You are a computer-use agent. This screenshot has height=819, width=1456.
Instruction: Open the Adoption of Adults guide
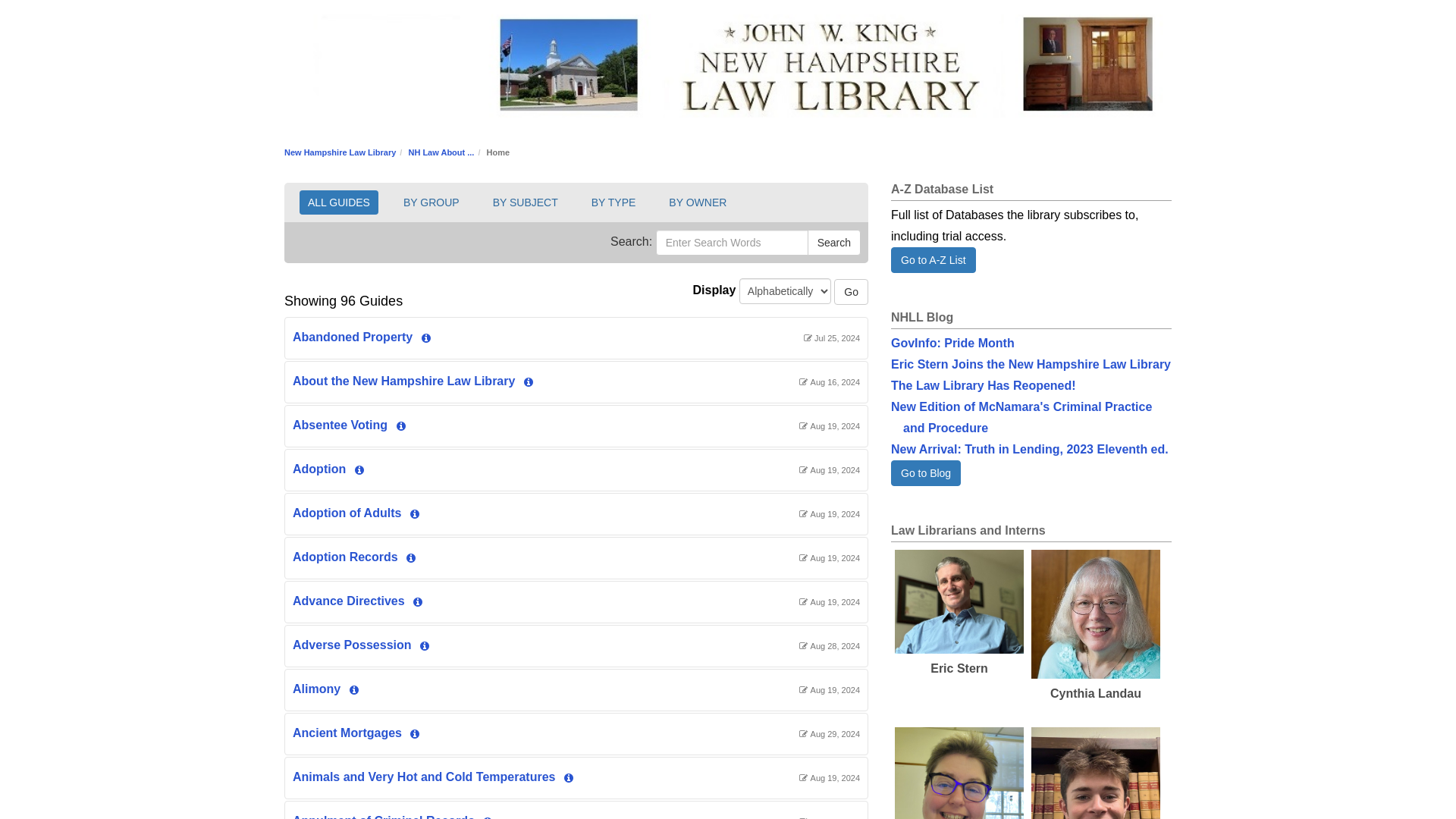pos(347,513)
